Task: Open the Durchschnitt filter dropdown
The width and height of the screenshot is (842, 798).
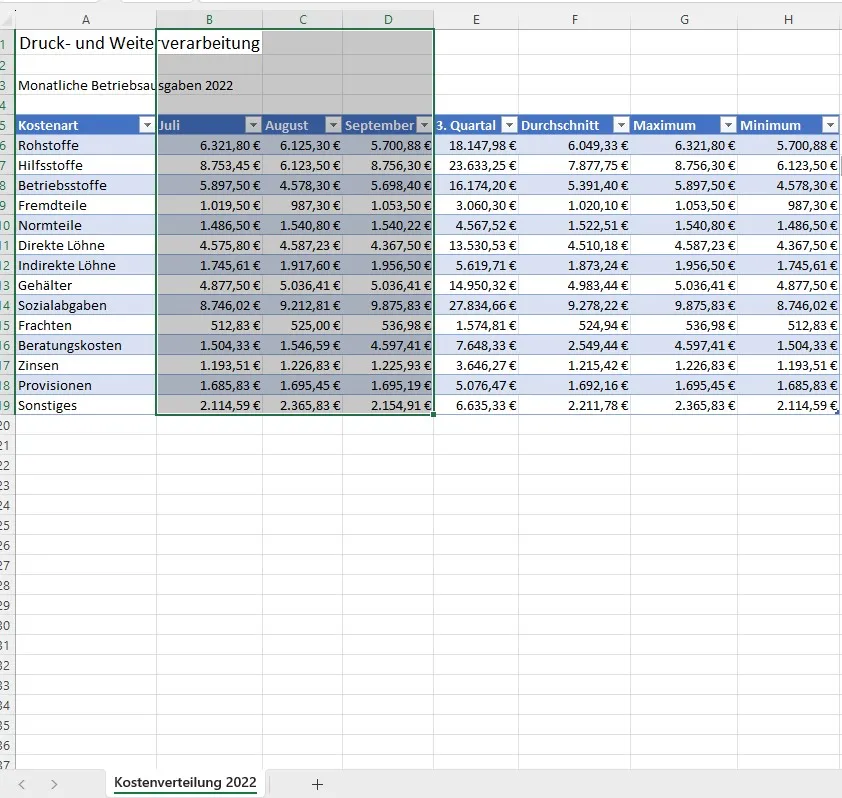Action: 620,125
